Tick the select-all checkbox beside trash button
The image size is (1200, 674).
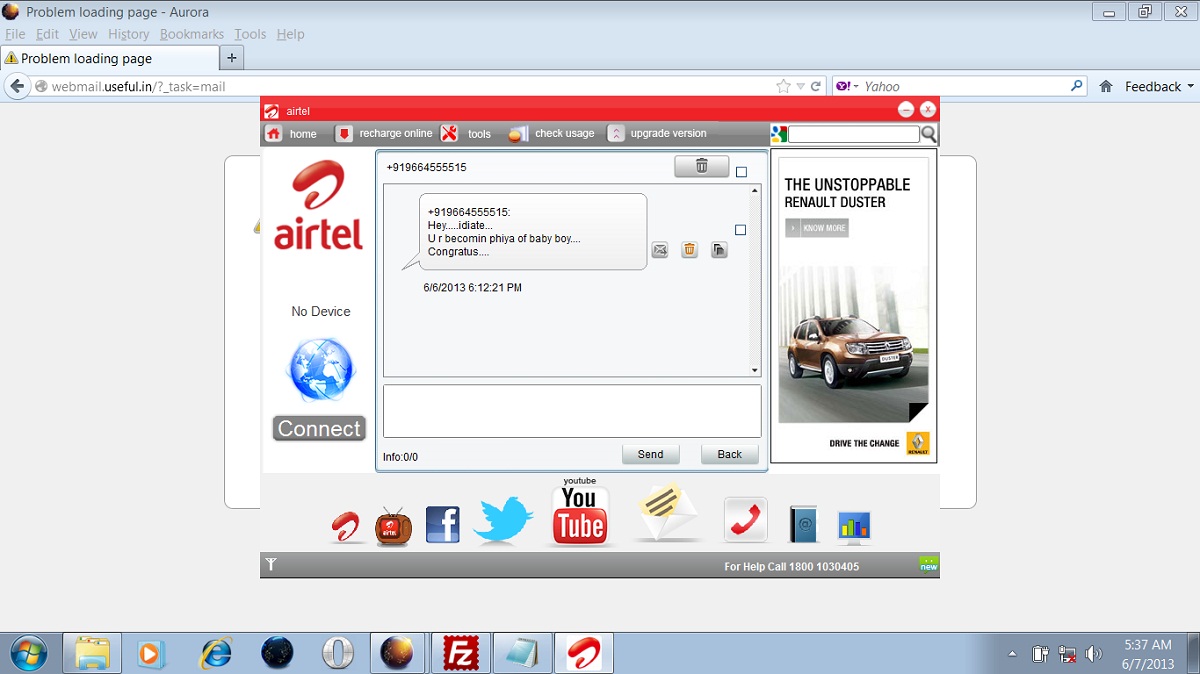click(741, 172)
